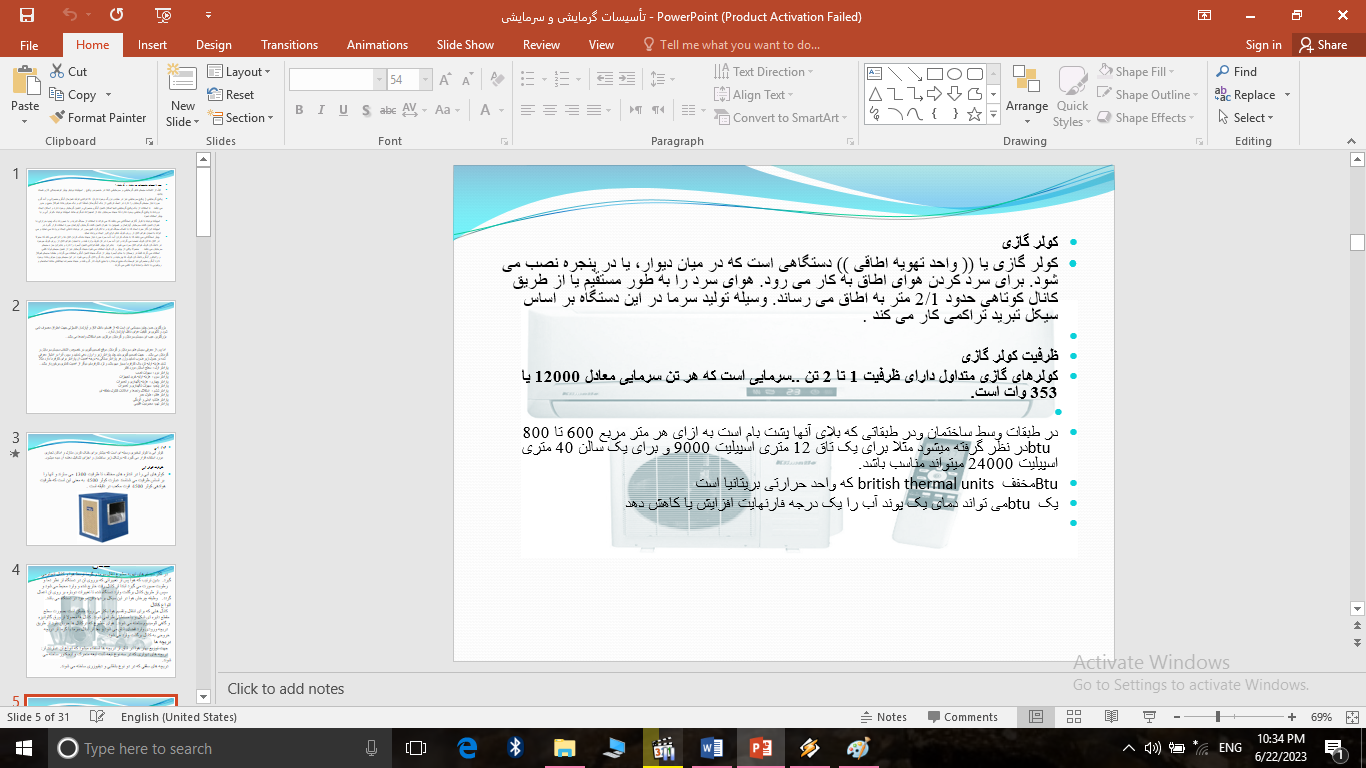Open the Layout dropdown
The height and width of the screenshot is (768, 1366).
(x=240, y=71)
